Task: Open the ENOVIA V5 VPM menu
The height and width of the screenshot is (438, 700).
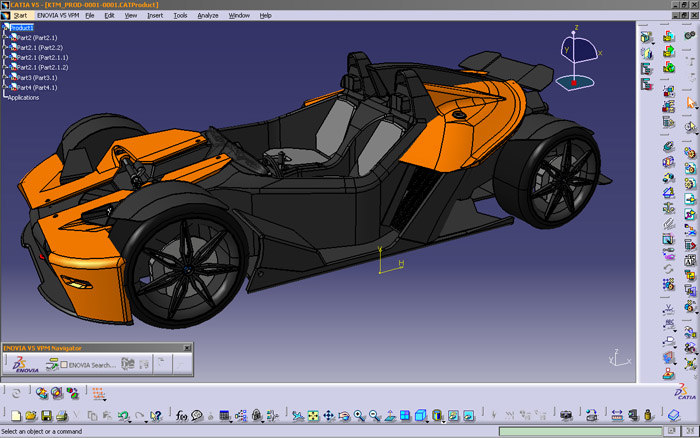Action: coord(58,15)
